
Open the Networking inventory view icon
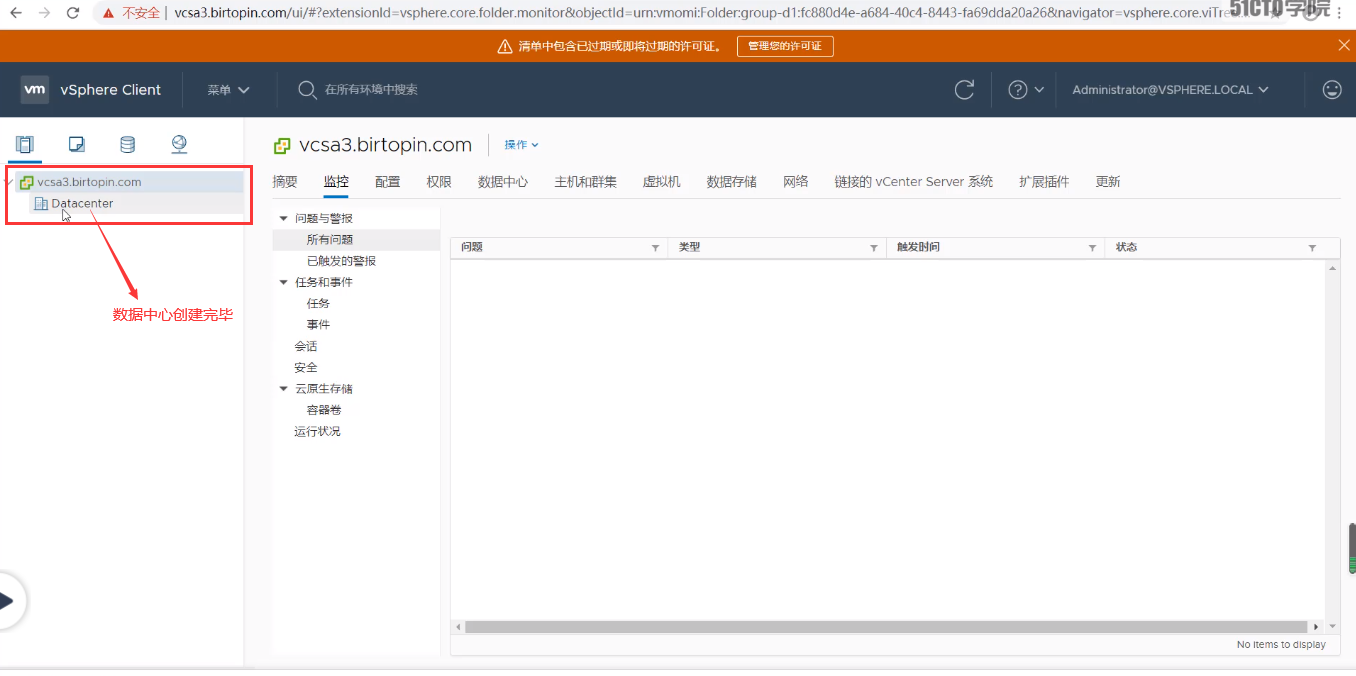point(179,145)
